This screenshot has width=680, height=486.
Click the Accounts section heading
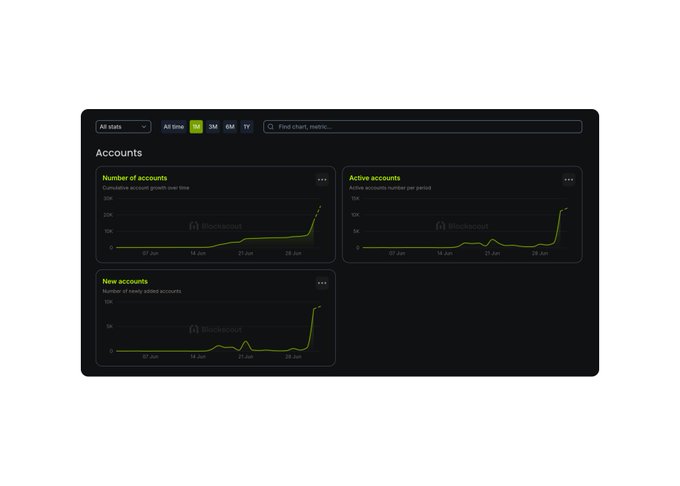click(x=119, y=153)
